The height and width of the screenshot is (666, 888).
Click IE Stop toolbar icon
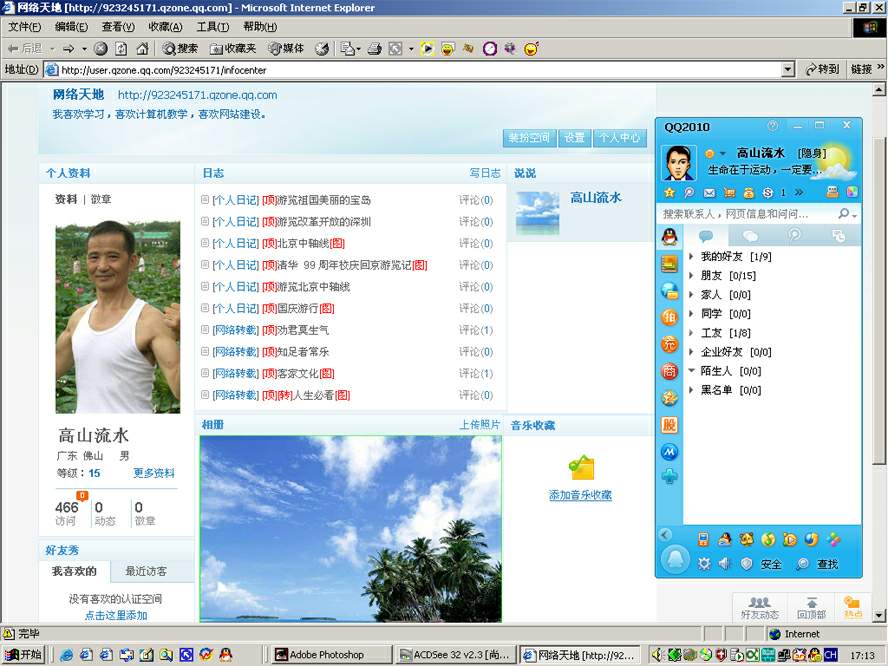pos(100,49)
